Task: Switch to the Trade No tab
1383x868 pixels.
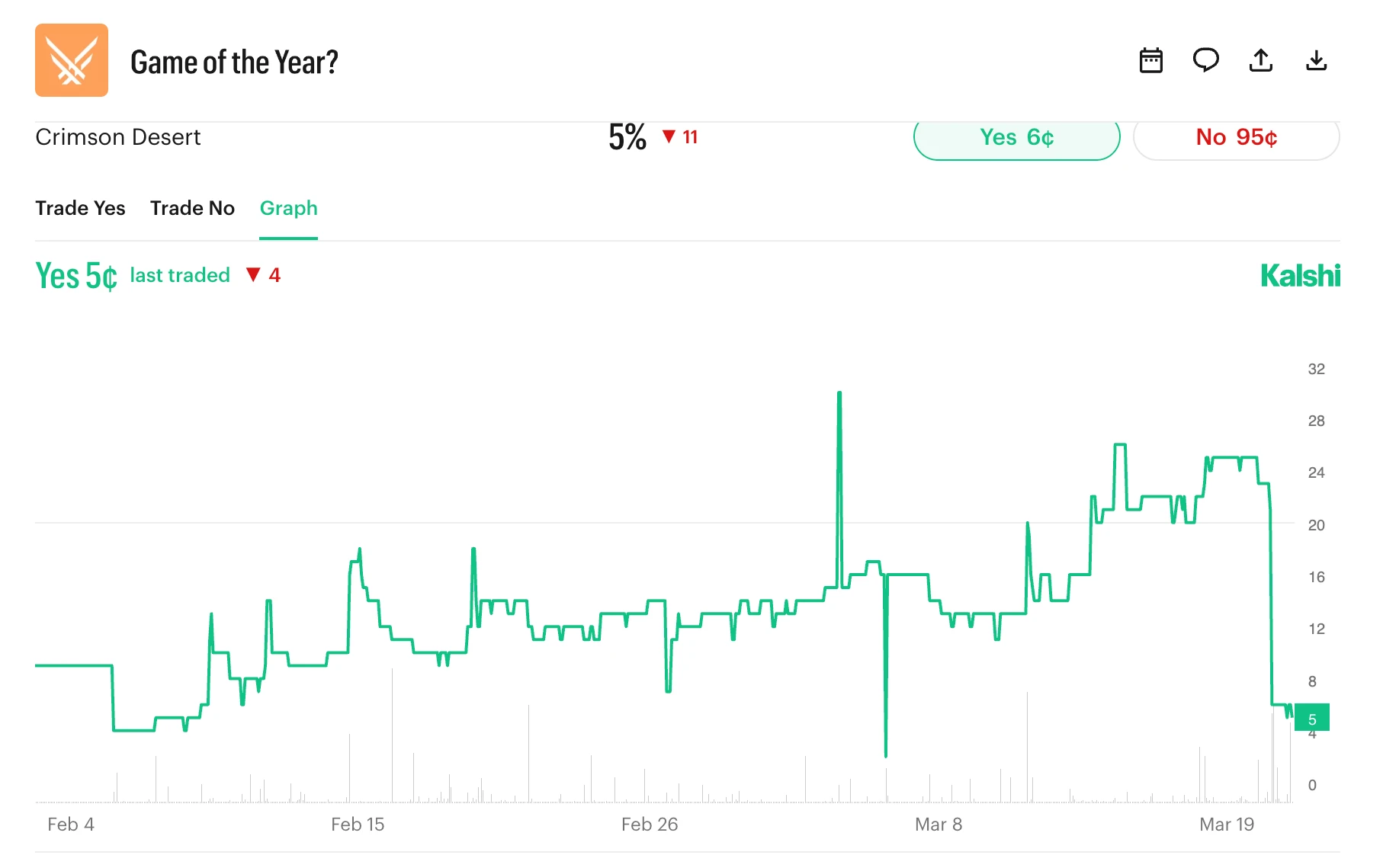Action: point(192,208)
